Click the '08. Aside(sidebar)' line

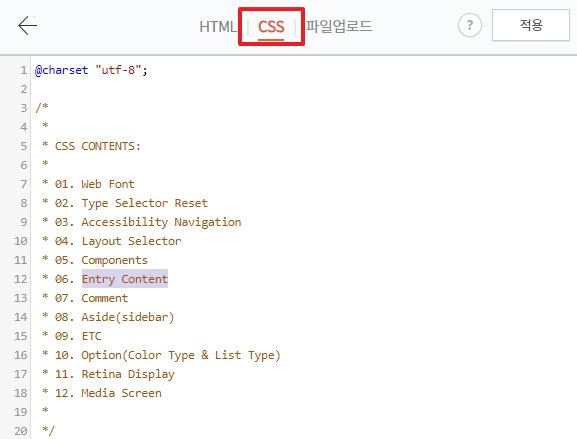(114, 317)
